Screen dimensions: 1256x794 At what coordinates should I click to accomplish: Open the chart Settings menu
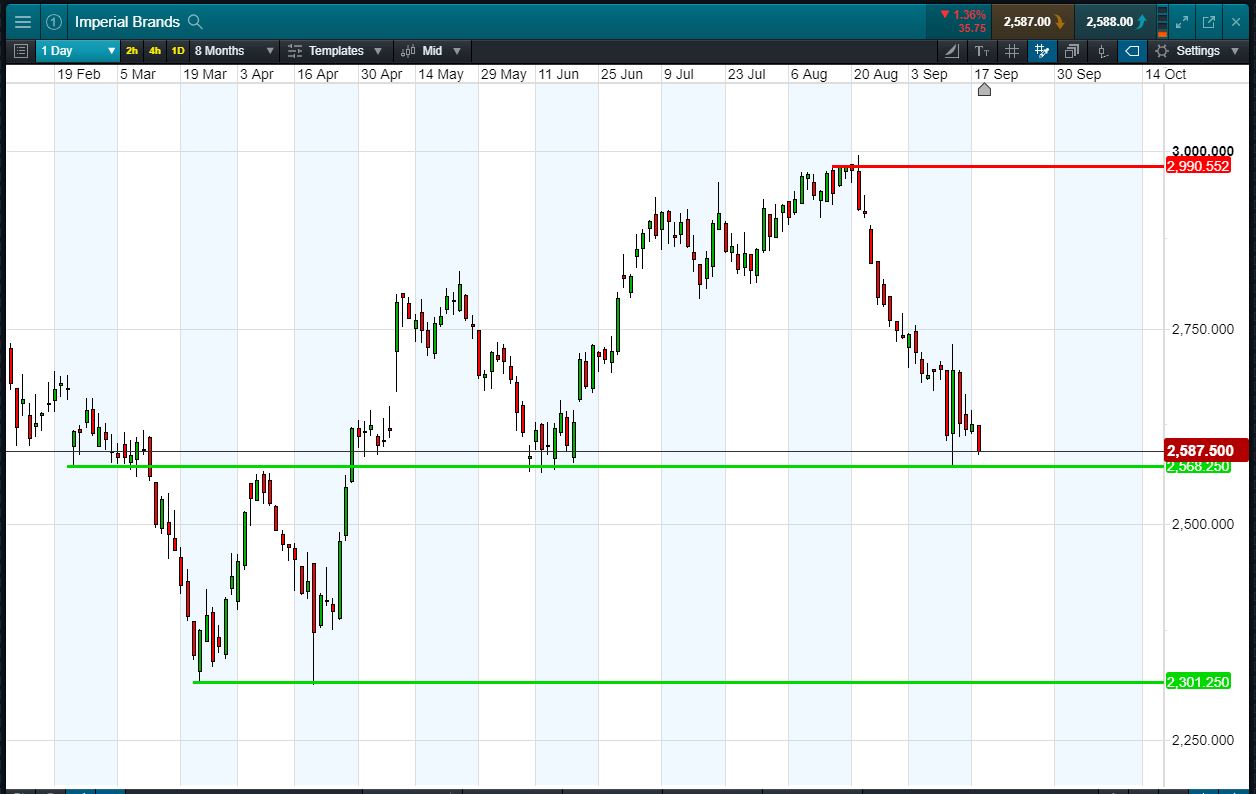point(1196,51)
